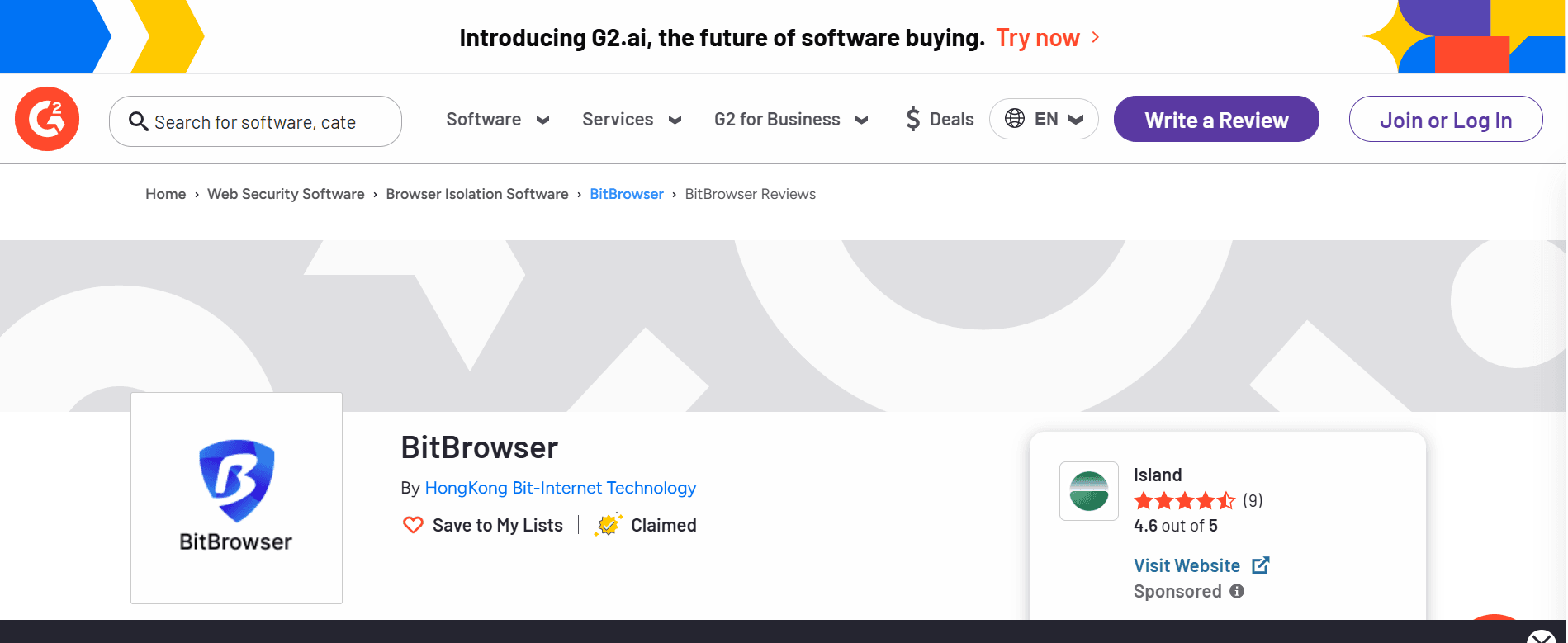Expand G2 for Business chevron
1568x643 pixels.
point(861,120)
